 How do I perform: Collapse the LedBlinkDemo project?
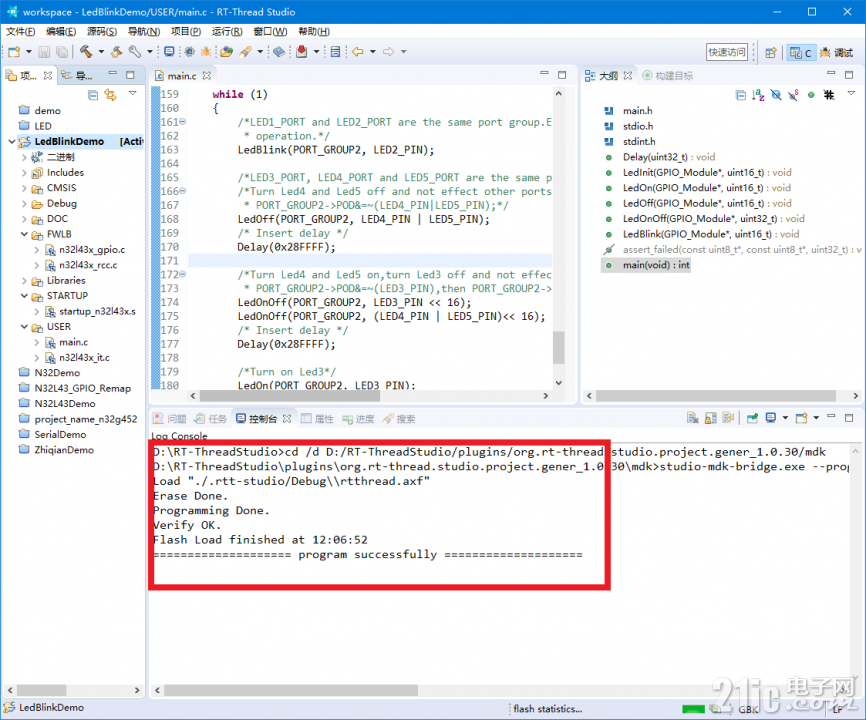12,142
